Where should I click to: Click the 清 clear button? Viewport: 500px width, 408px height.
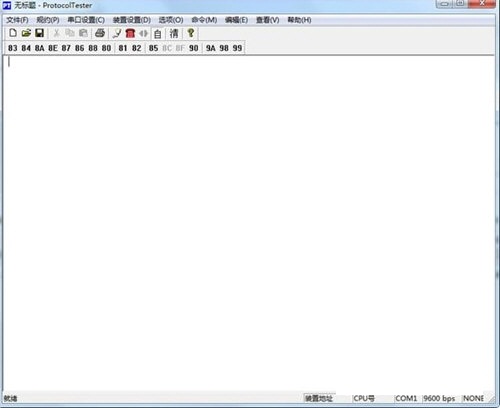coord(174,33)
